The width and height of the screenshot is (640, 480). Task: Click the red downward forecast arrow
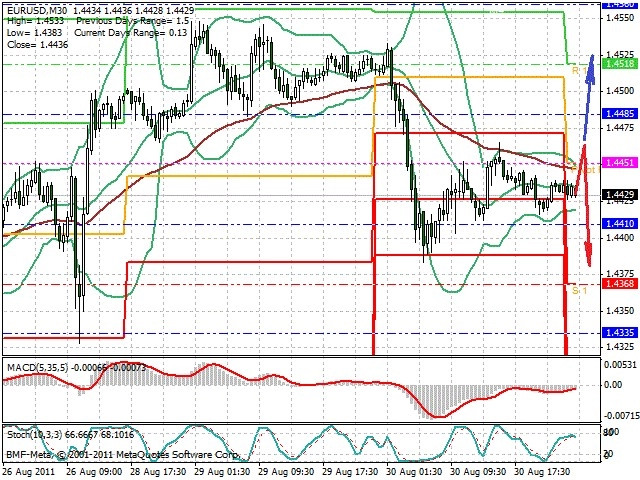click(584, 205)
